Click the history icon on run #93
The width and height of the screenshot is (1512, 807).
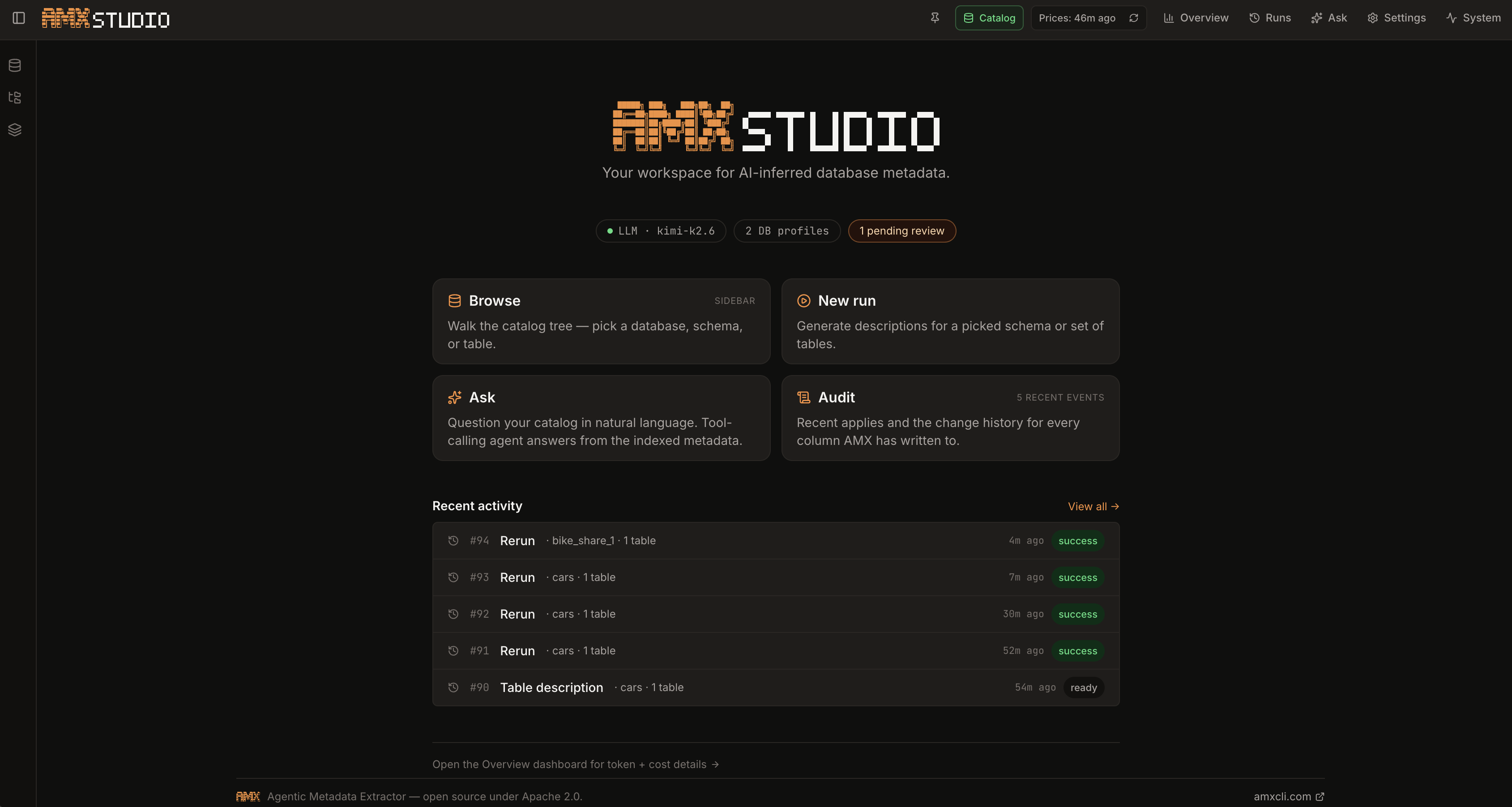click(x=453, y=577)
